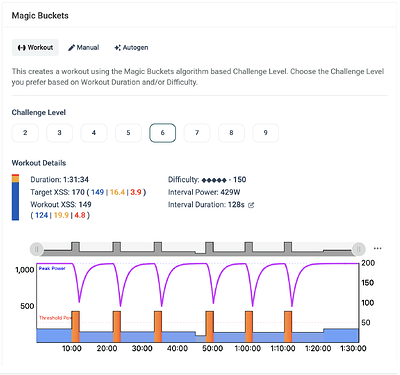Click the Threshold Power chart label
The image size is (400, 375).
tap(55, 318)
